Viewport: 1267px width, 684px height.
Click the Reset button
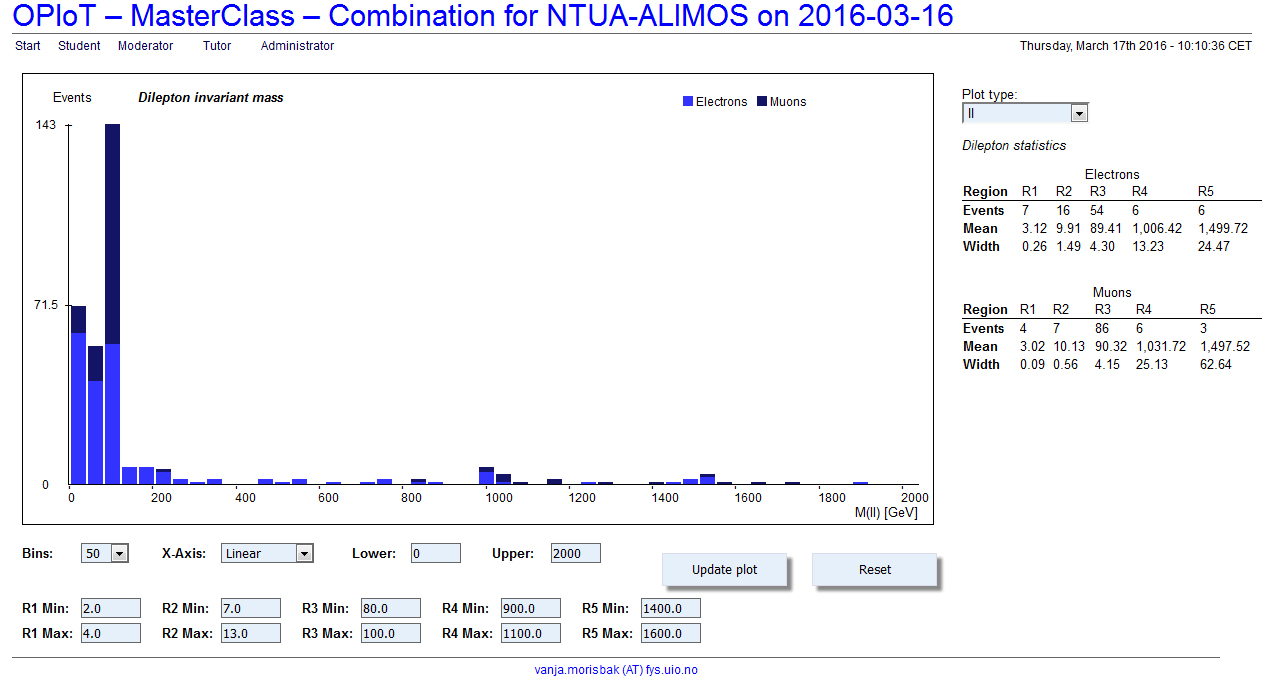coord(875,570)
